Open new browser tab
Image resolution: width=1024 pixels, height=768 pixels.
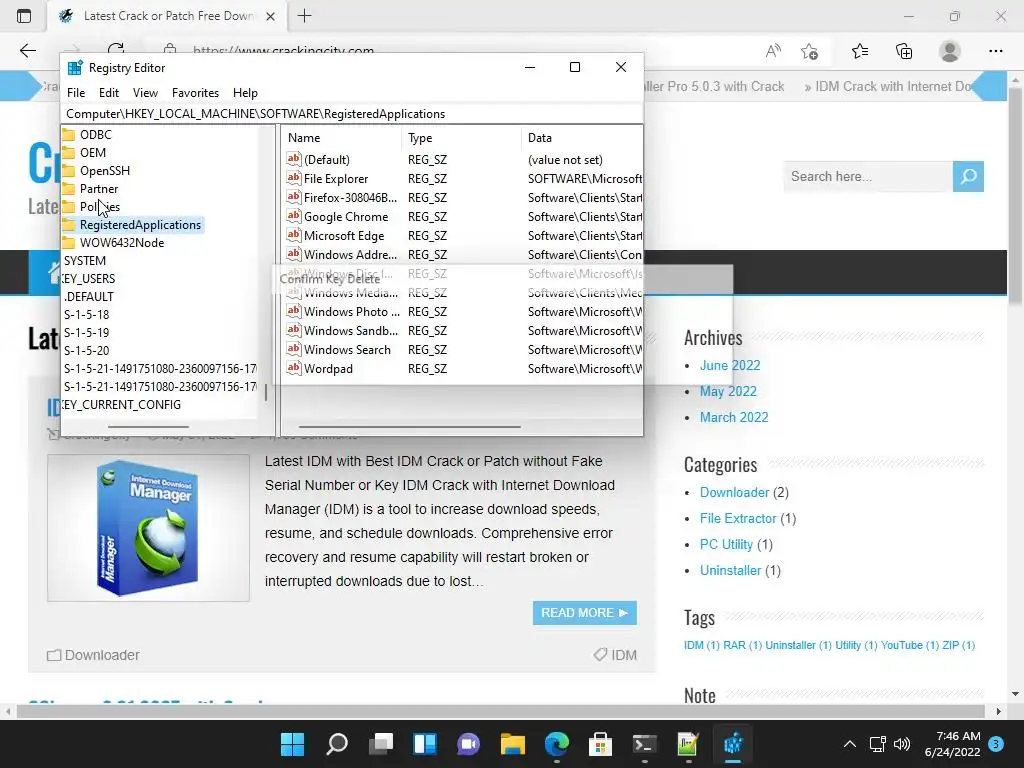click(x=304, y=16)
